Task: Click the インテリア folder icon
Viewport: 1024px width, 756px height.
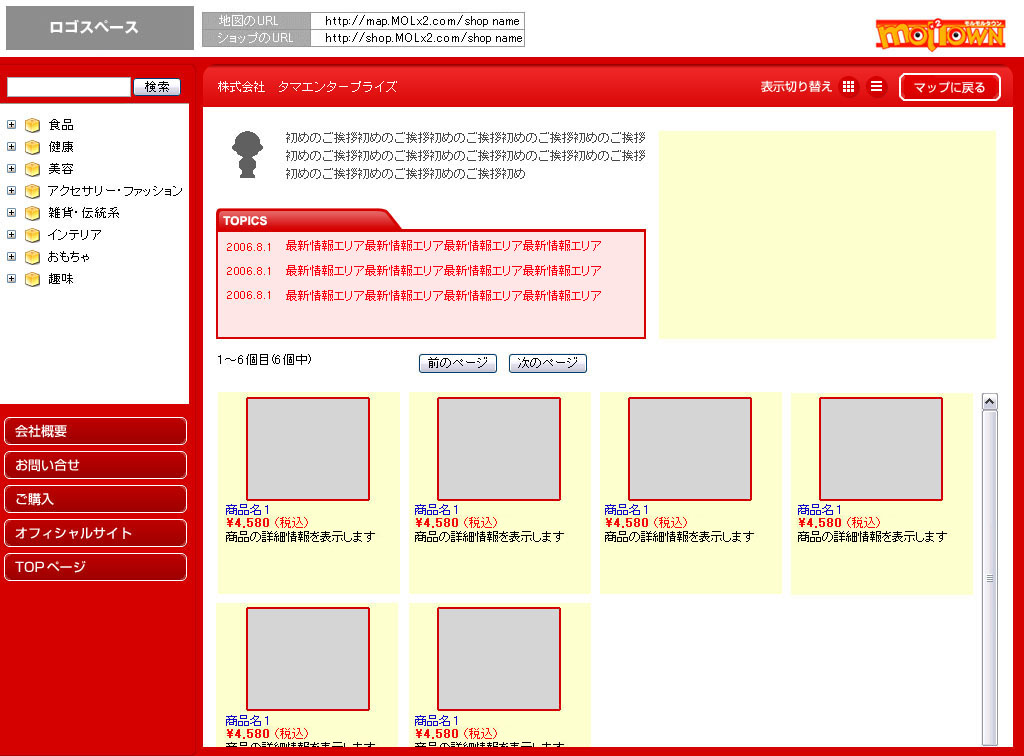Action: [x=33, y=235]
